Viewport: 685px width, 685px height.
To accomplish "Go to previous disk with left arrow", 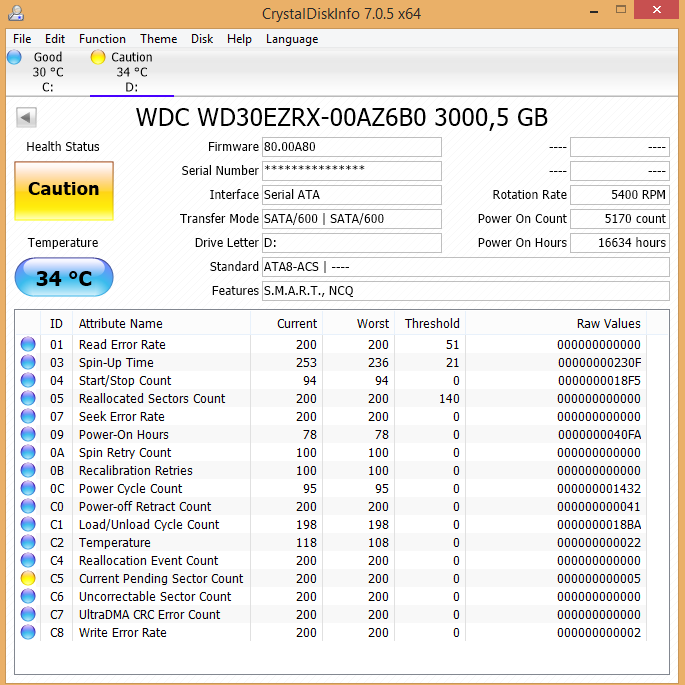I will 26,117.
